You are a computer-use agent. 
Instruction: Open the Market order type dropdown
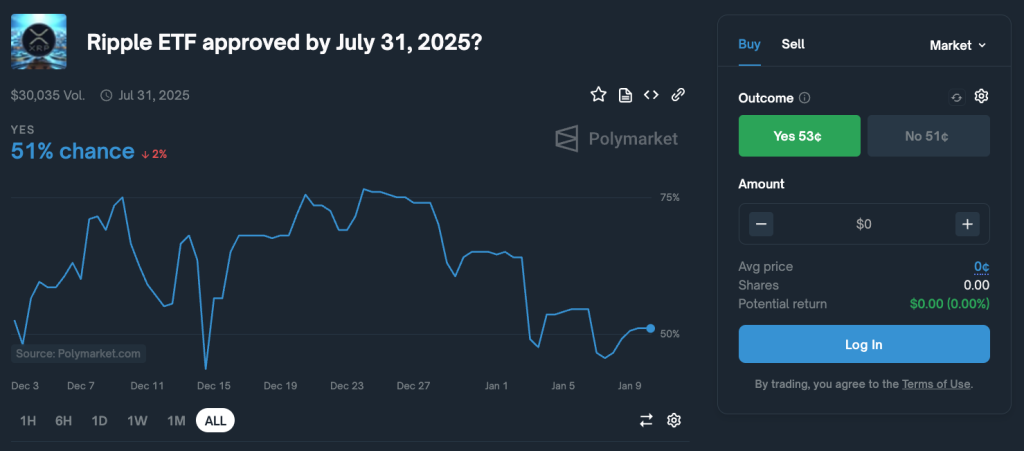point(957,45)
